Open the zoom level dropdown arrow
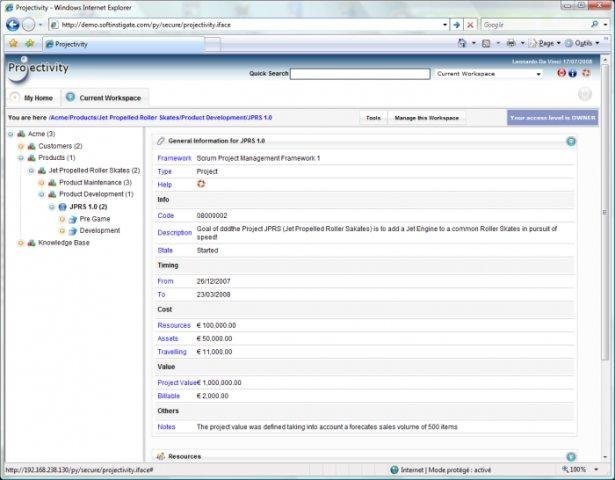The image size is (615, 480). coord(596,469)
